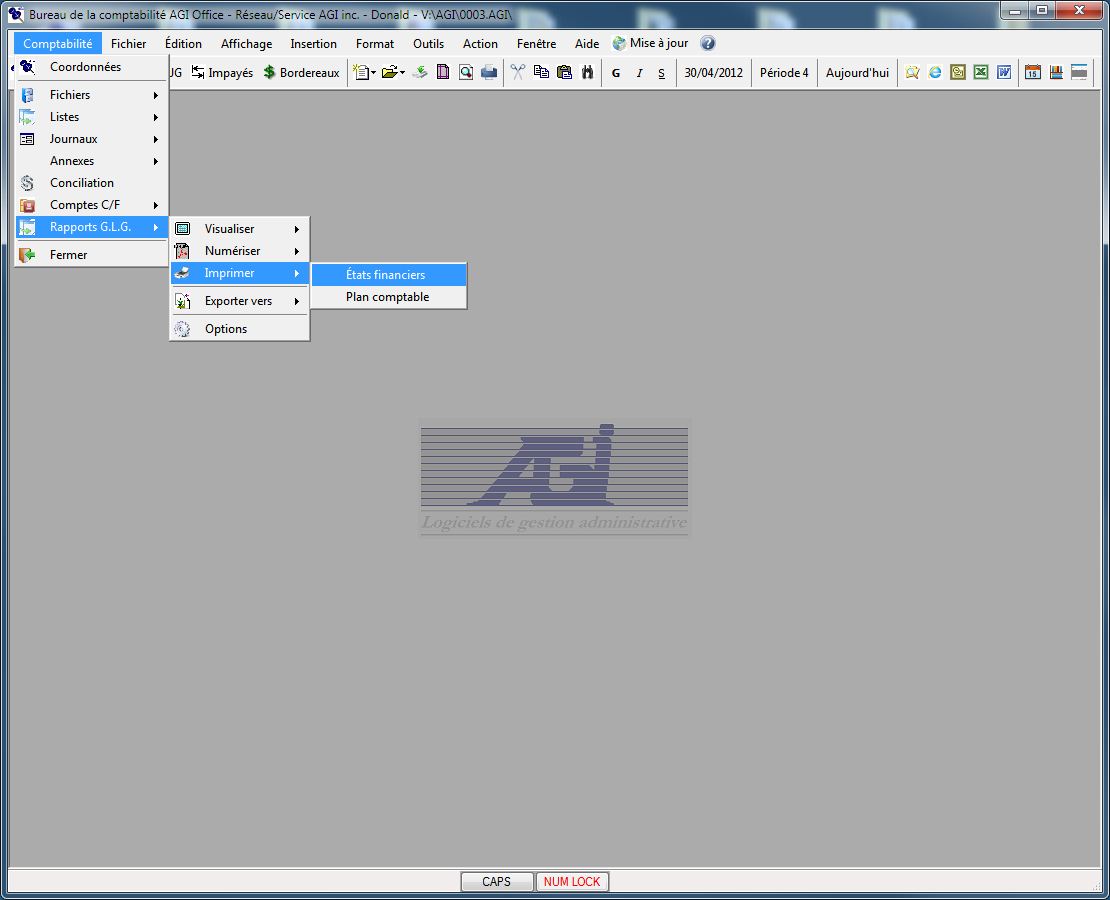Open the Comptabilité menu
Image resolution: width=1110 pixels, height=900 pixels.
point(57,43)
